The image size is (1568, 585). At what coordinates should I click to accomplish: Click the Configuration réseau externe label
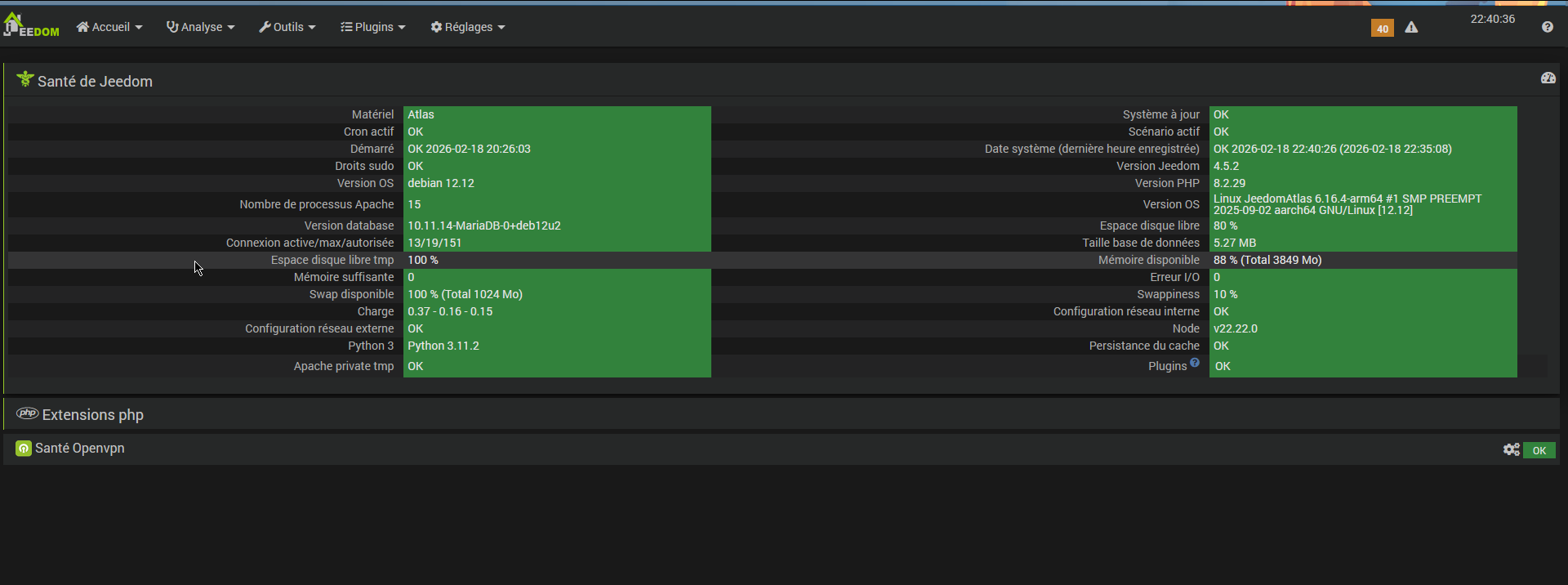(319, 328)
